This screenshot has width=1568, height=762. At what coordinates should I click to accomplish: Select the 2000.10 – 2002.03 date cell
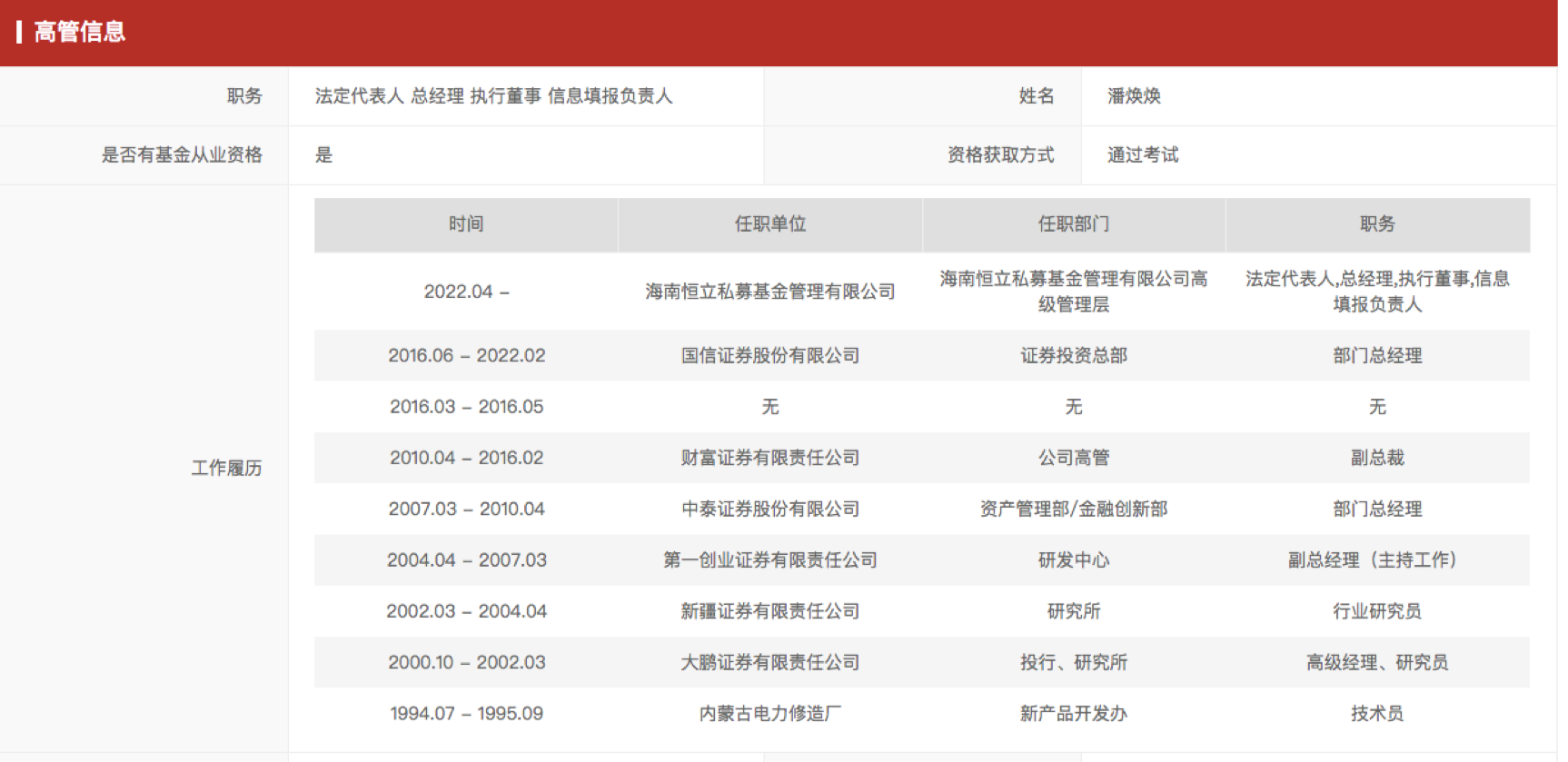(466, 662)
